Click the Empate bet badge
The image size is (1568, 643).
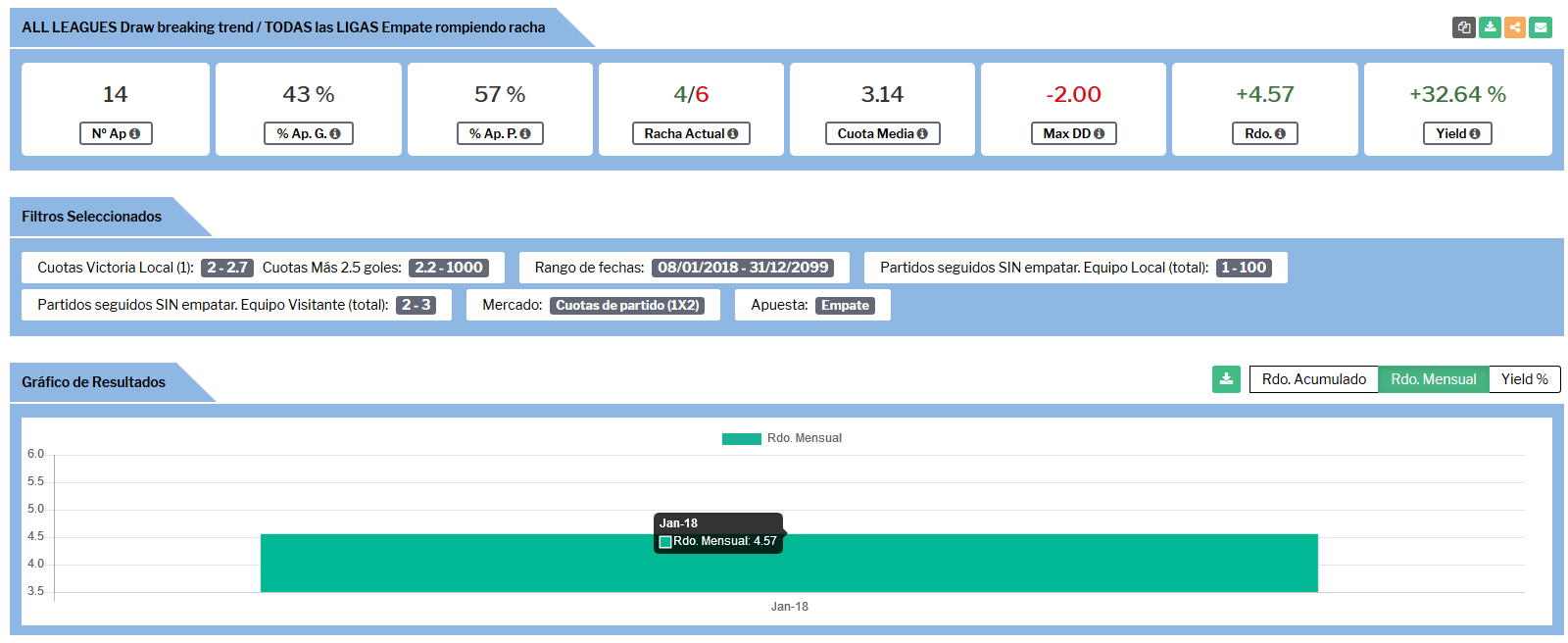pyautogui.click(x=845, y=306)
